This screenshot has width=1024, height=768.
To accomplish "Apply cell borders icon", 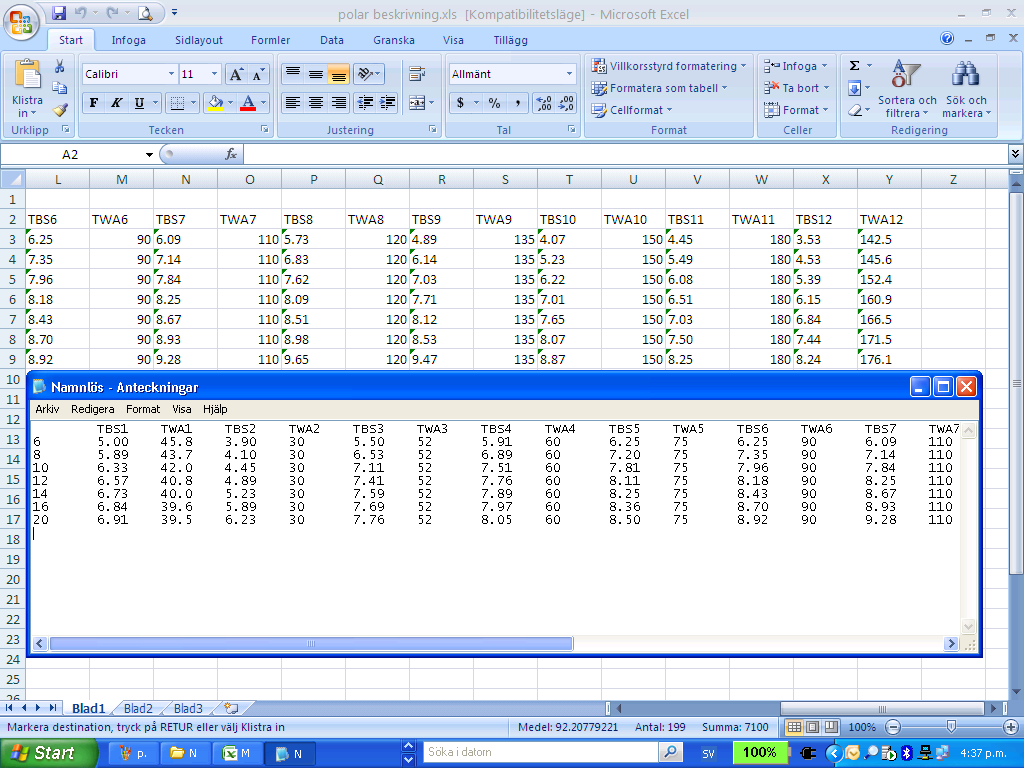I will (x=176, y=103).
